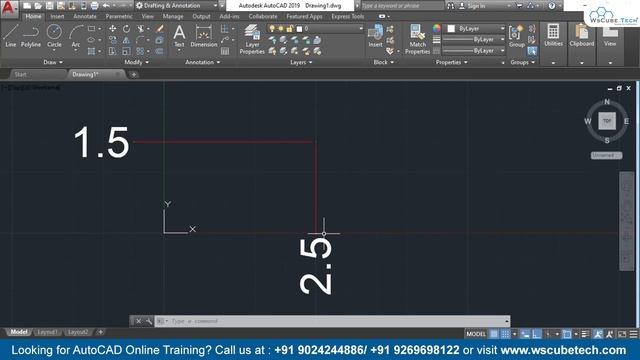Click the color wheel object color icon
Image resolution: width=640 pixels, height=360 pixels.
point(437,28)
